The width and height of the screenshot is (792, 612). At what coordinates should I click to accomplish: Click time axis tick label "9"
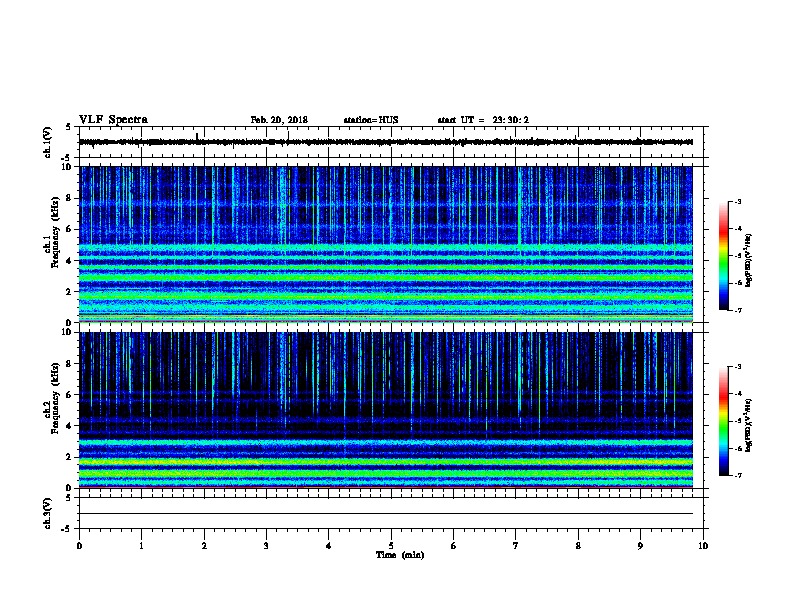click(x=640, y=546)
